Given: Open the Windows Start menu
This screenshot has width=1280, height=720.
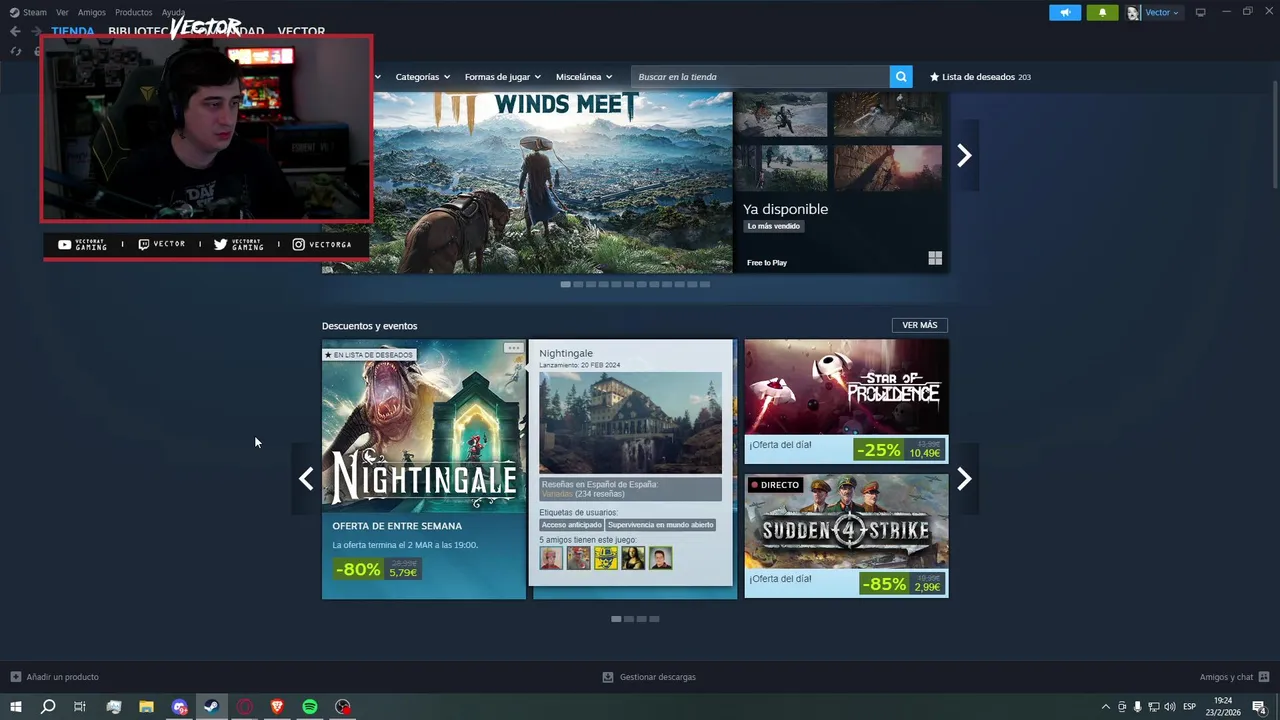Looking at the screenshot, I should point(15,707).
